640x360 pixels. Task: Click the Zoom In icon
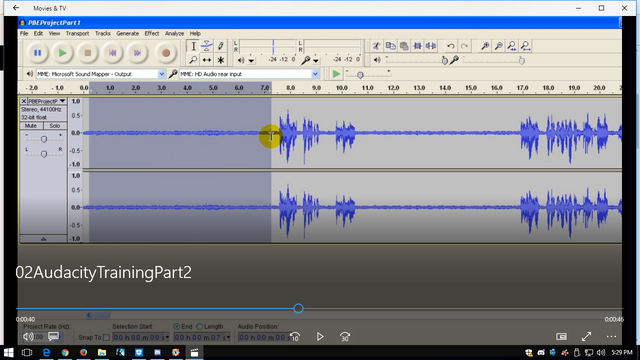click(x=485, y=46)
